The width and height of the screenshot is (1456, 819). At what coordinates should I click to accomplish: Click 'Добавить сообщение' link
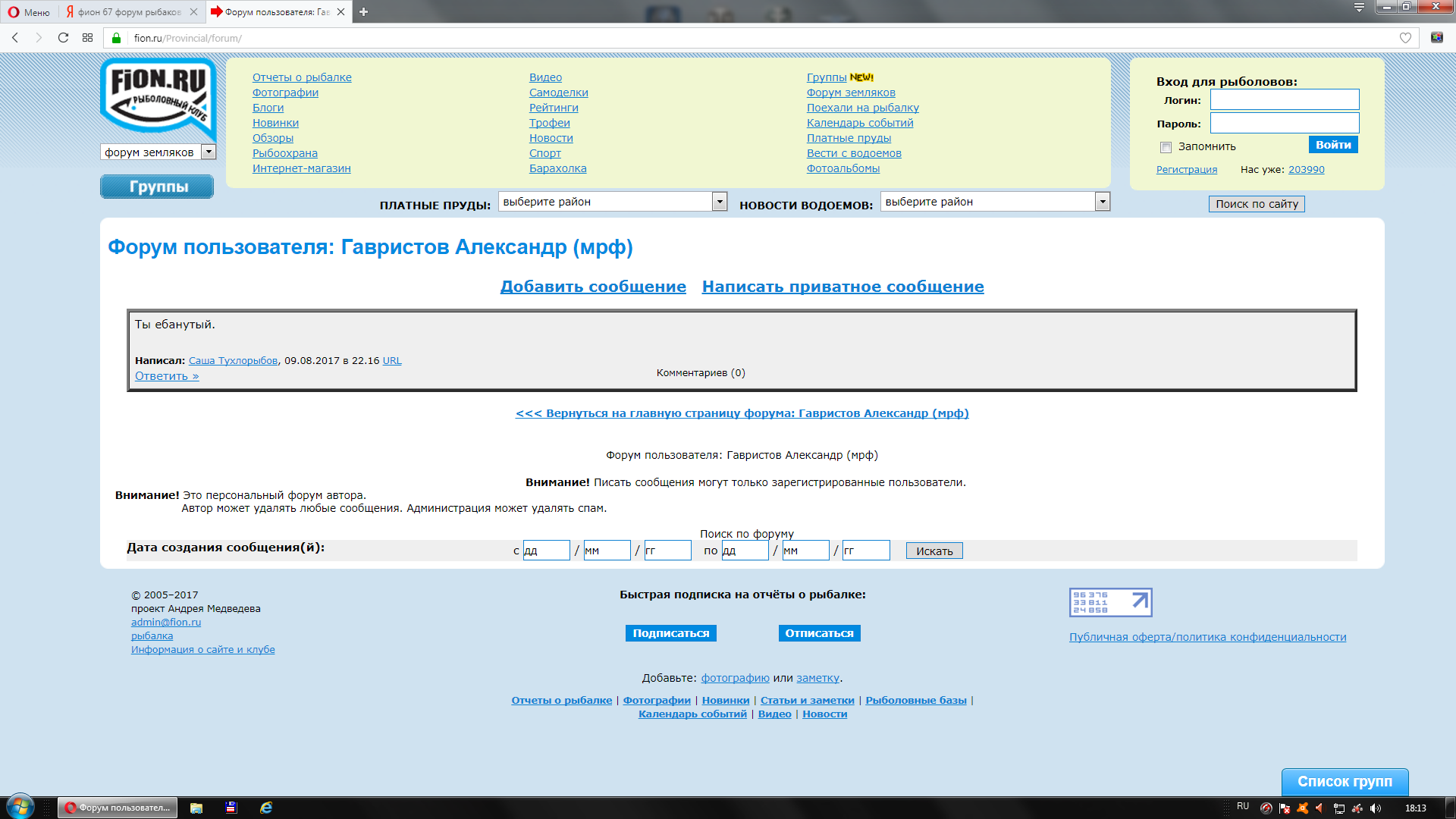click(x=593, y=287)
